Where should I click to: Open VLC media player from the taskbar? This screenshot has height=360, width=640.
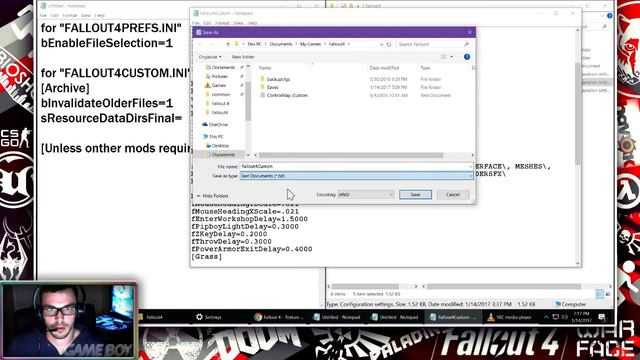click(x=510, y=317)
